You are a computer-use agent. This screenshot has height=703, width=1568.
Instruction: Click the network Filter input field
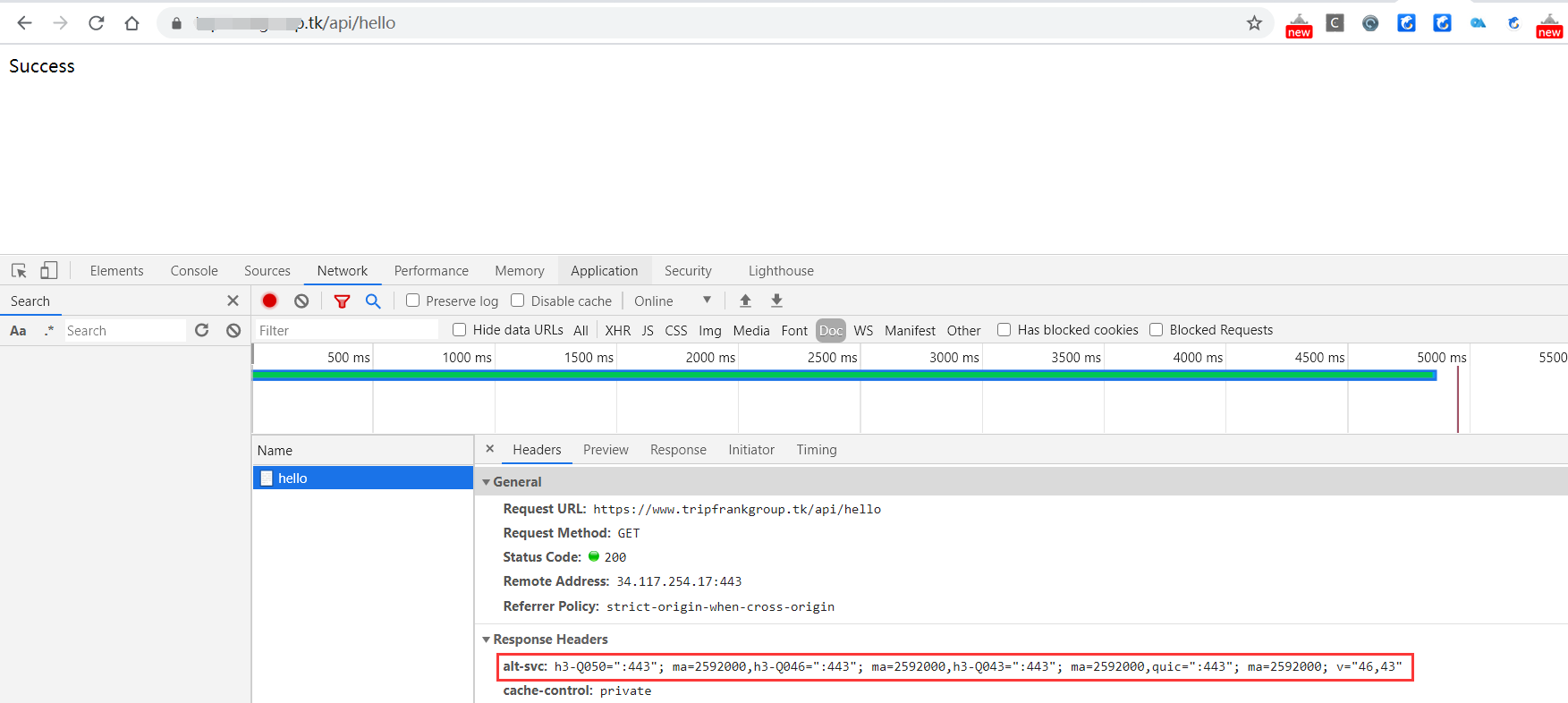(347, 331)
